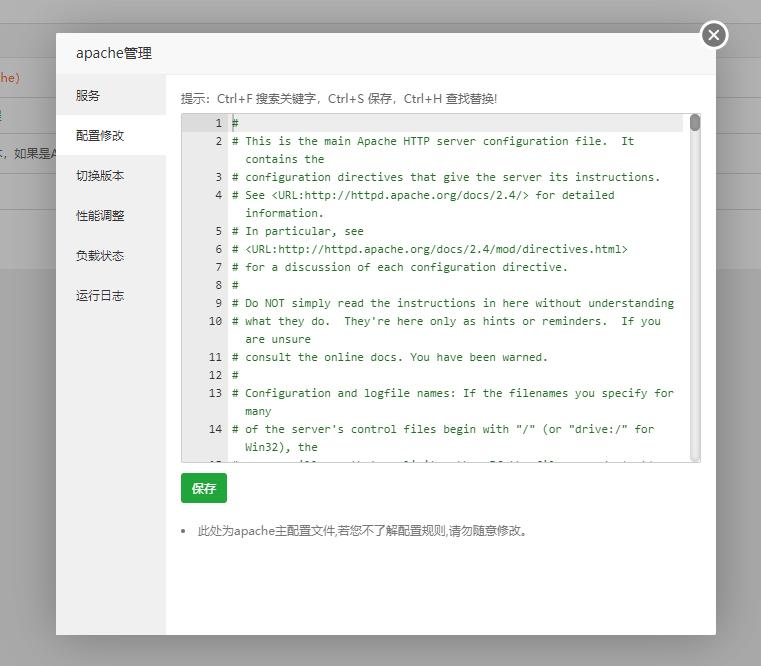Close the apache管理 dialog
Viewport: 761px width, 666px height.
[x=714, y=35]
